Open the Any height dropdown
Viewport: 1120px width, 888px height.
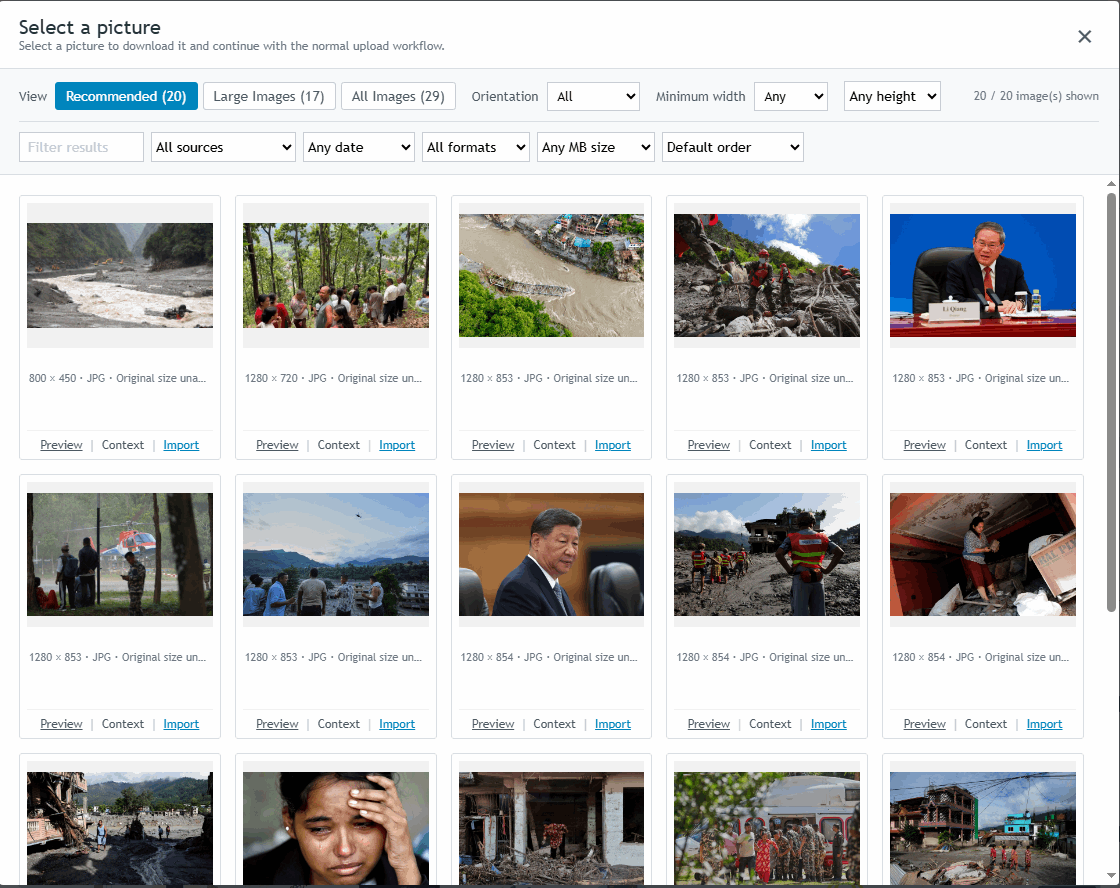892,96
